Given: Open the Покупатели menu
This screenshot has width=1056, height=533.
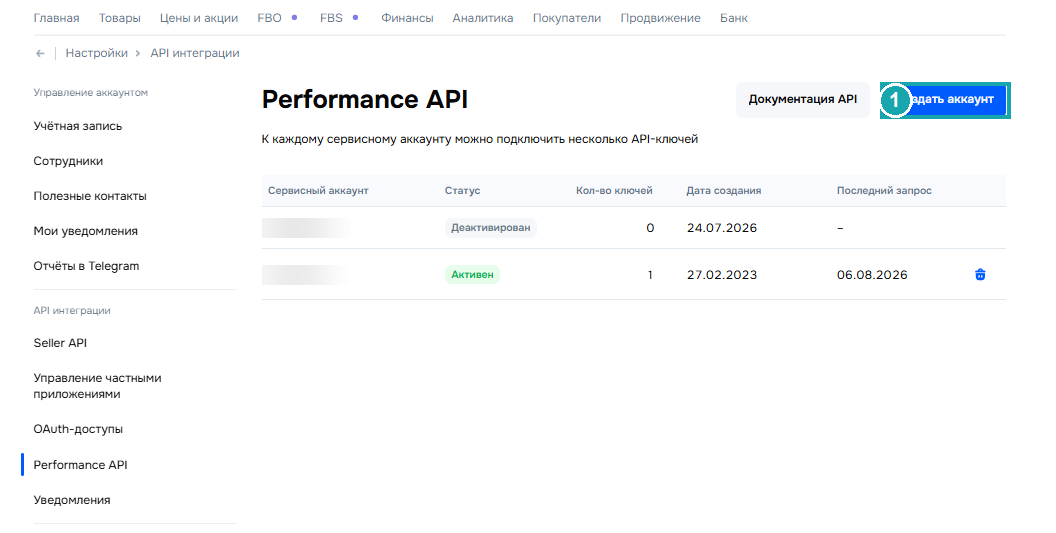Looking at the screenshot, I should [x=567, y=18].
